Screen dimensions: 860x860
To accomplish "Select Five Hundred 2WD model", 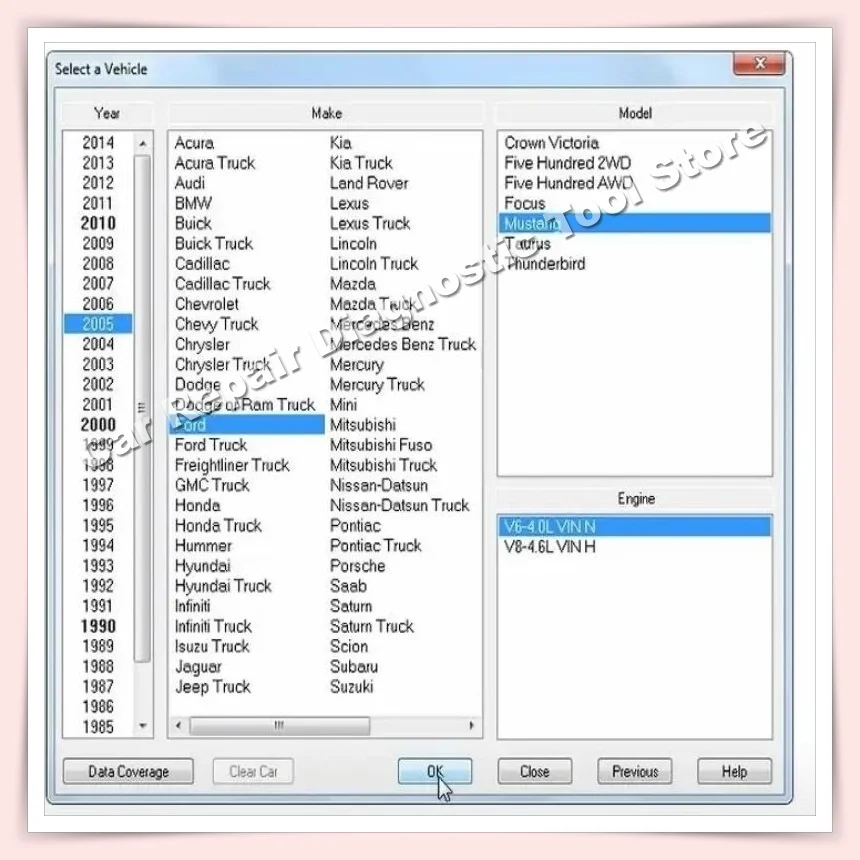I will [568, 163].
